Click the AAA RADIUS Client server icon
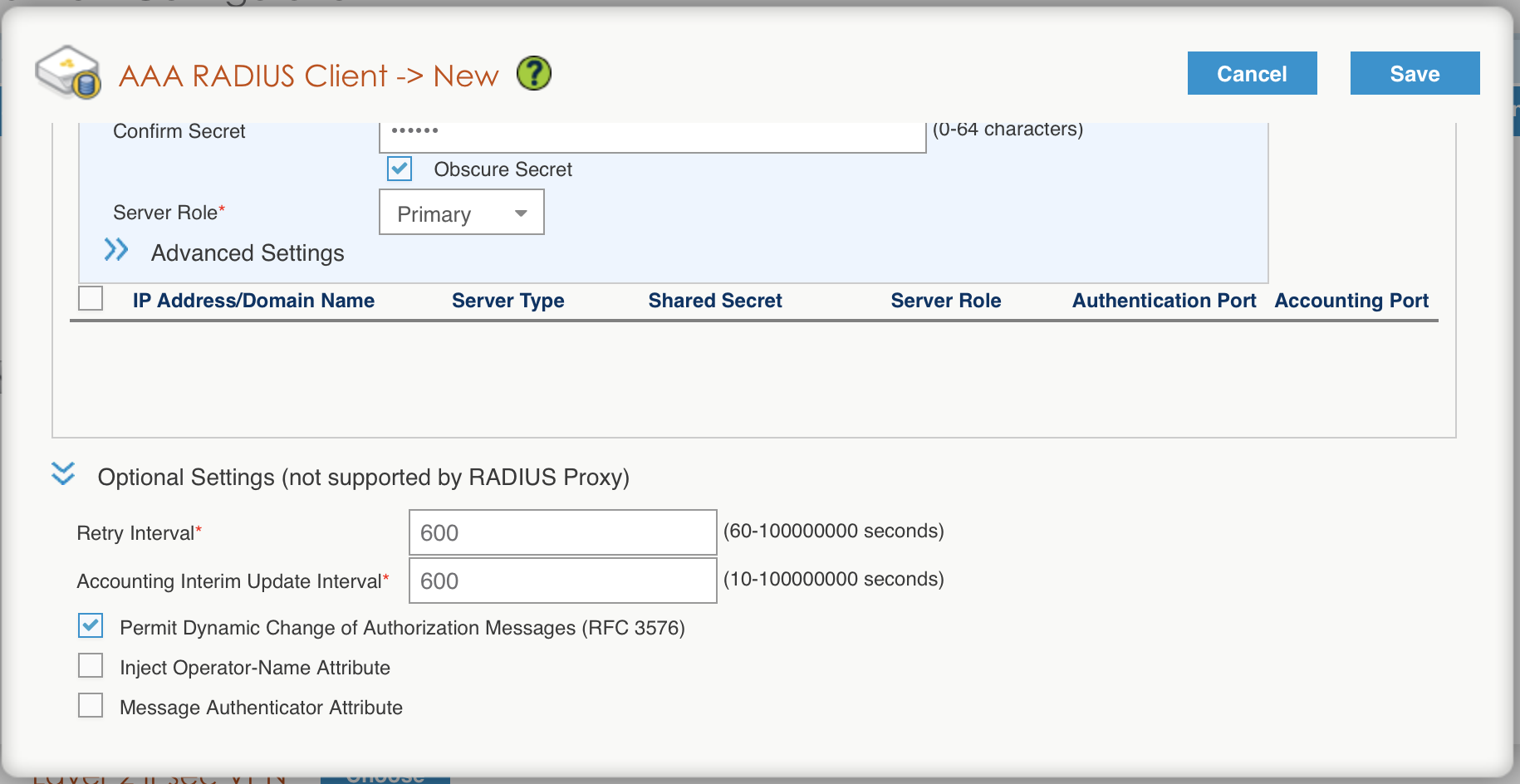This screenshot has width=1520, height=784. click(x=68, y=73)
